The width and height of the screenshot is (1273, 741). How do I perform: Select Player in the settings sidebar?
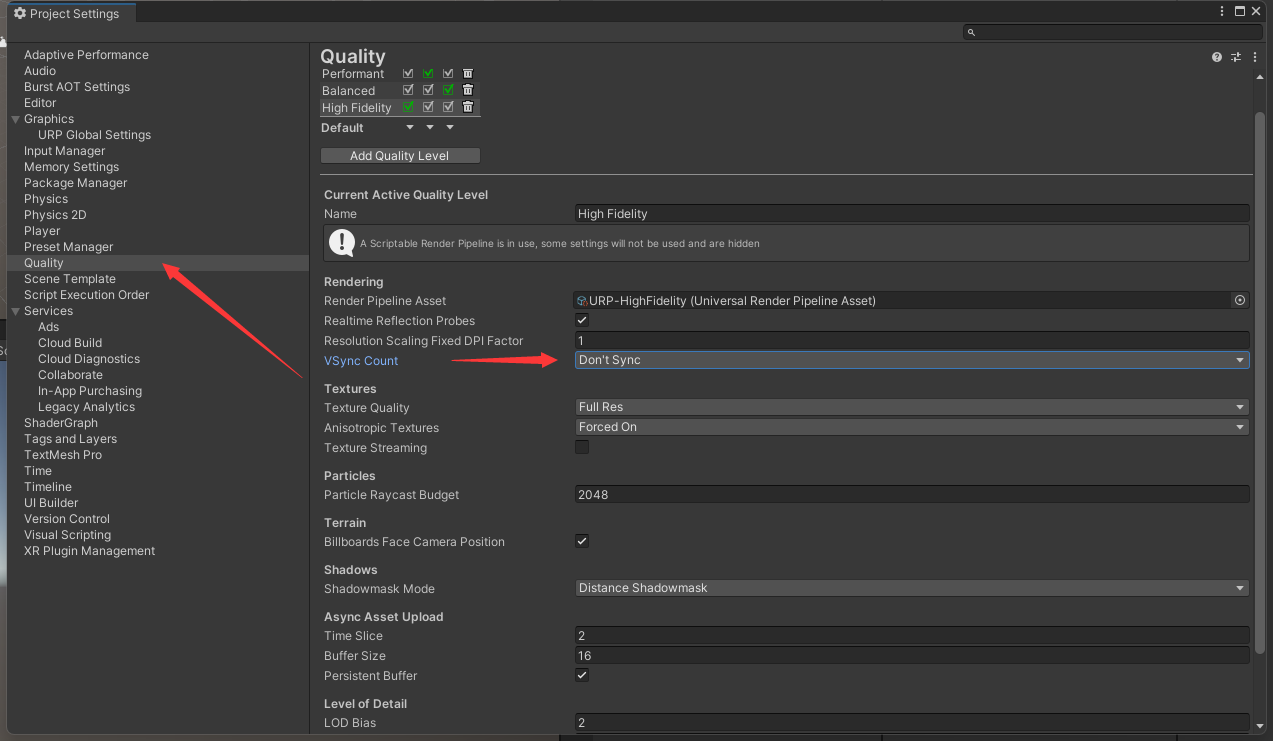(42, 231)
